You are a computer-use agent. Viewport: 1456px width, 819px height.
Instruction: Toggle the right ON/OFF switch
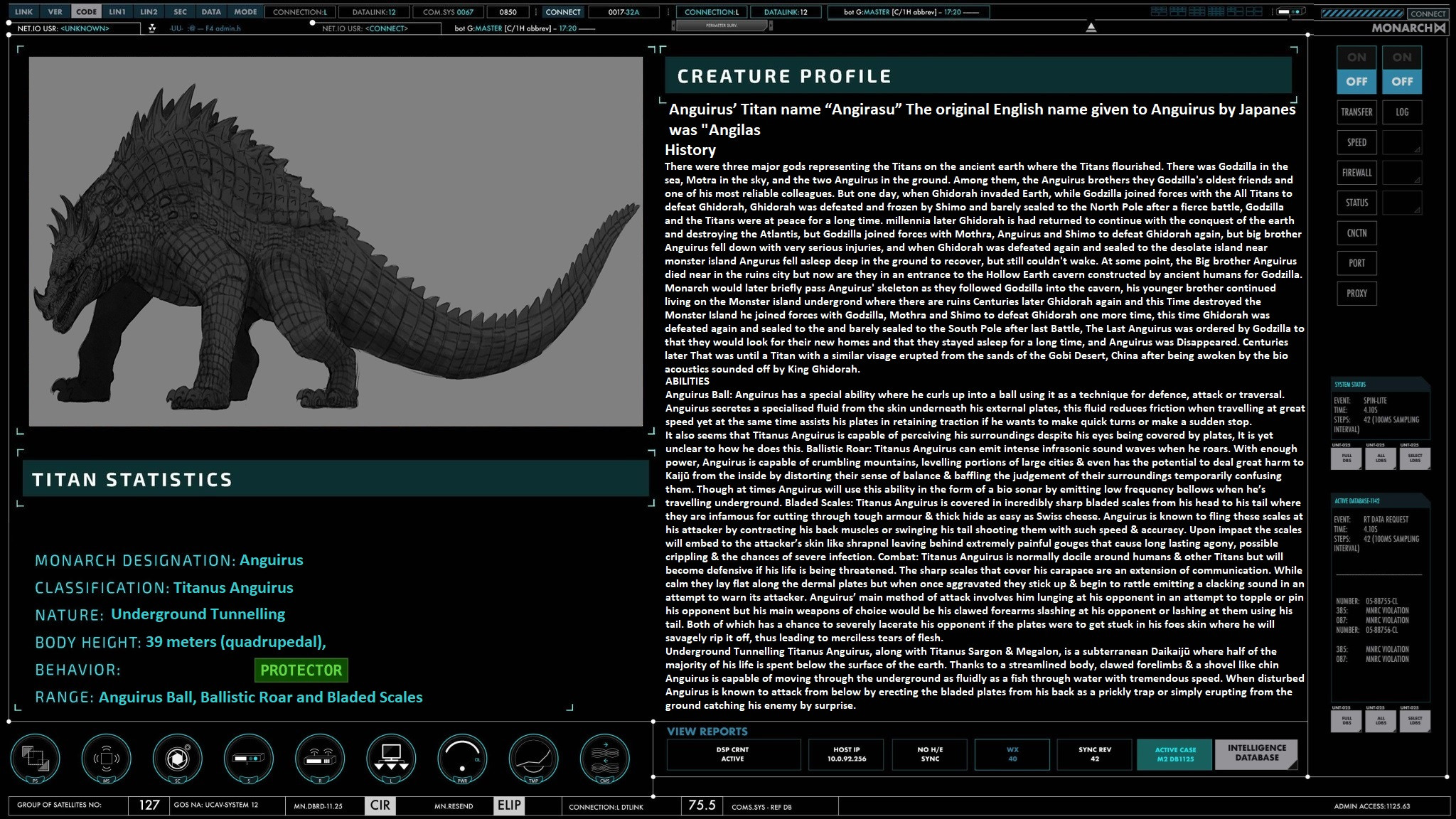(x=1402, y=70)
